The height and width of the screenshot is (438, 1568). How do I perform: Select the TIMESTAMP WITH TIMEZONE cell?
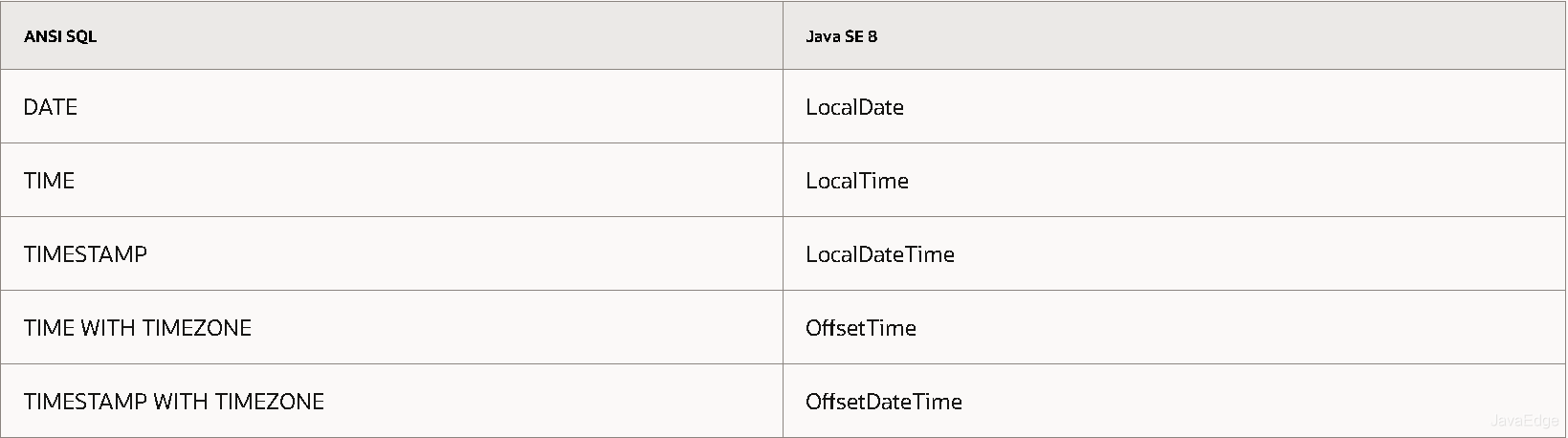click(391, 401)
